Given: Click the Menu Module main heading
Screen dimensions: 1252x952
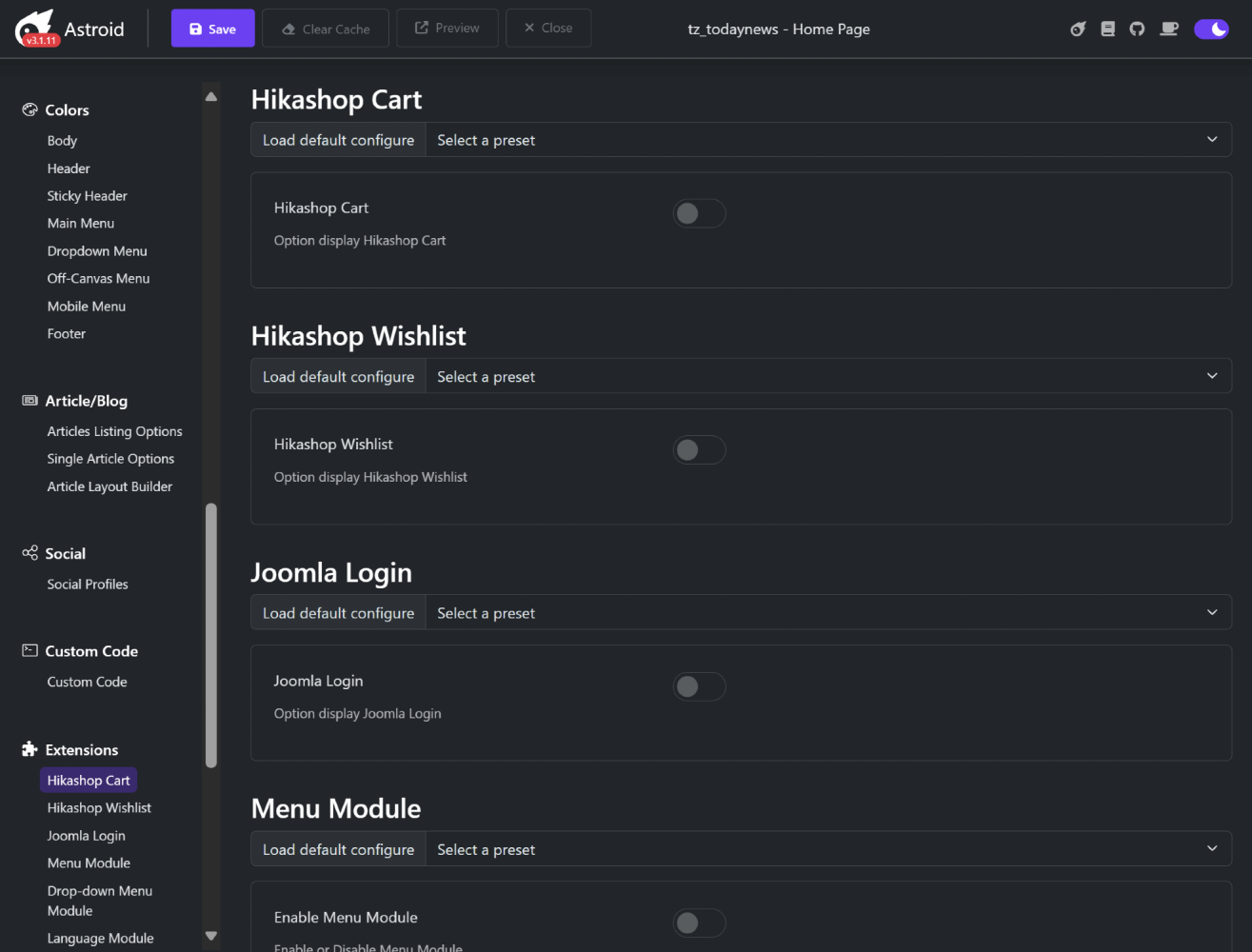Looking at the screenshot, I should [x=336, y=808].
